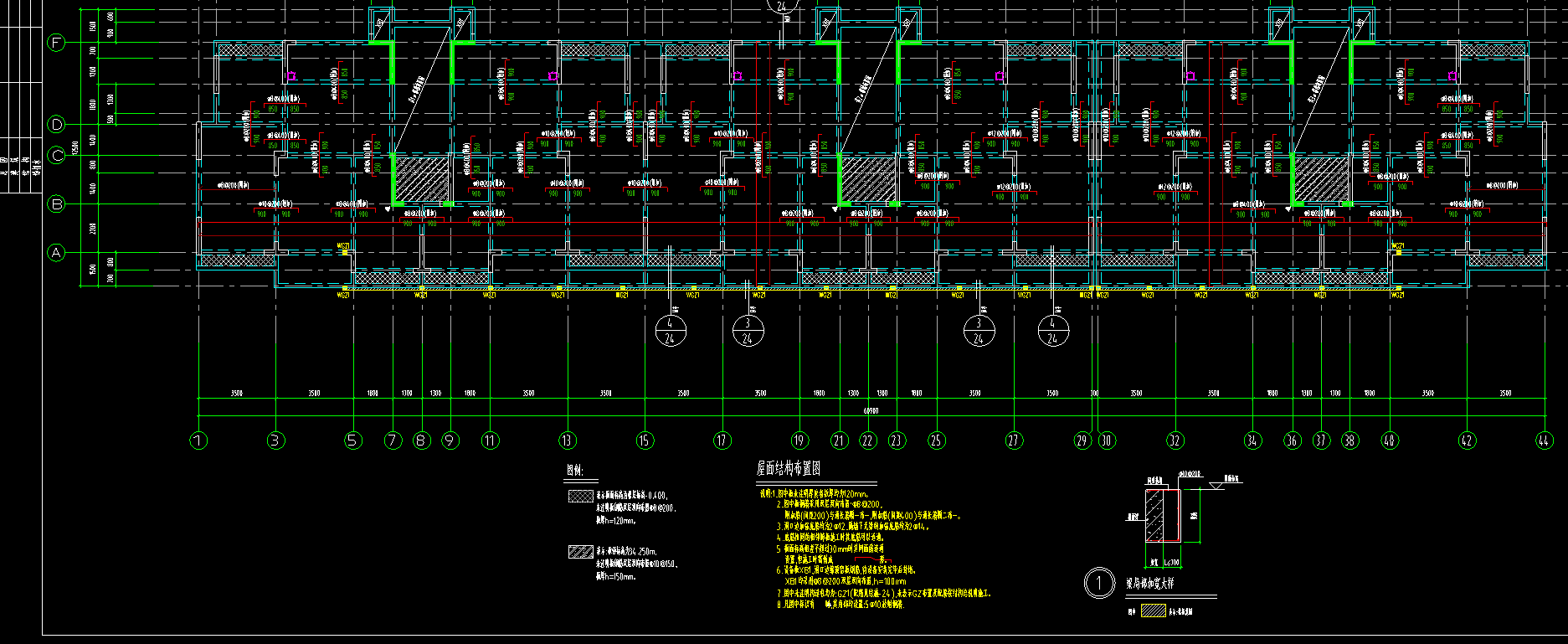Select note 8 mentioning 5Φ10 radial bars
Viewport: 1568px width, 644px height.
coord(840,604)
